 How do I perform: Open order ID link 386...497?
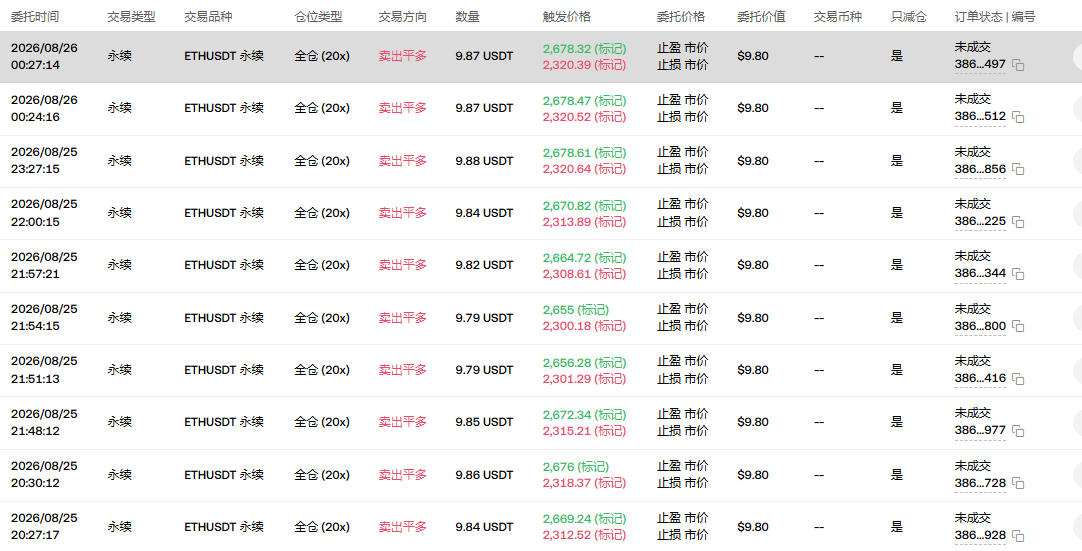[x=980, y=64]
